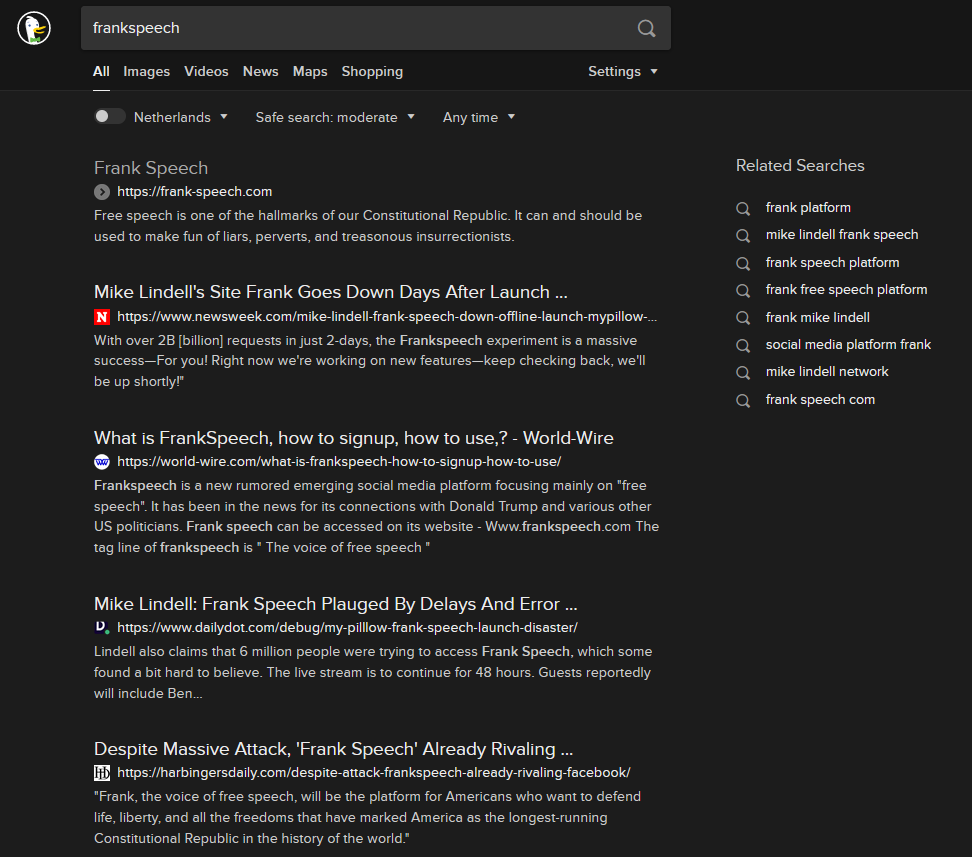Click the https://frank-speech.com URL
Viewport: 972px width, 857px height.
[195, 192]
